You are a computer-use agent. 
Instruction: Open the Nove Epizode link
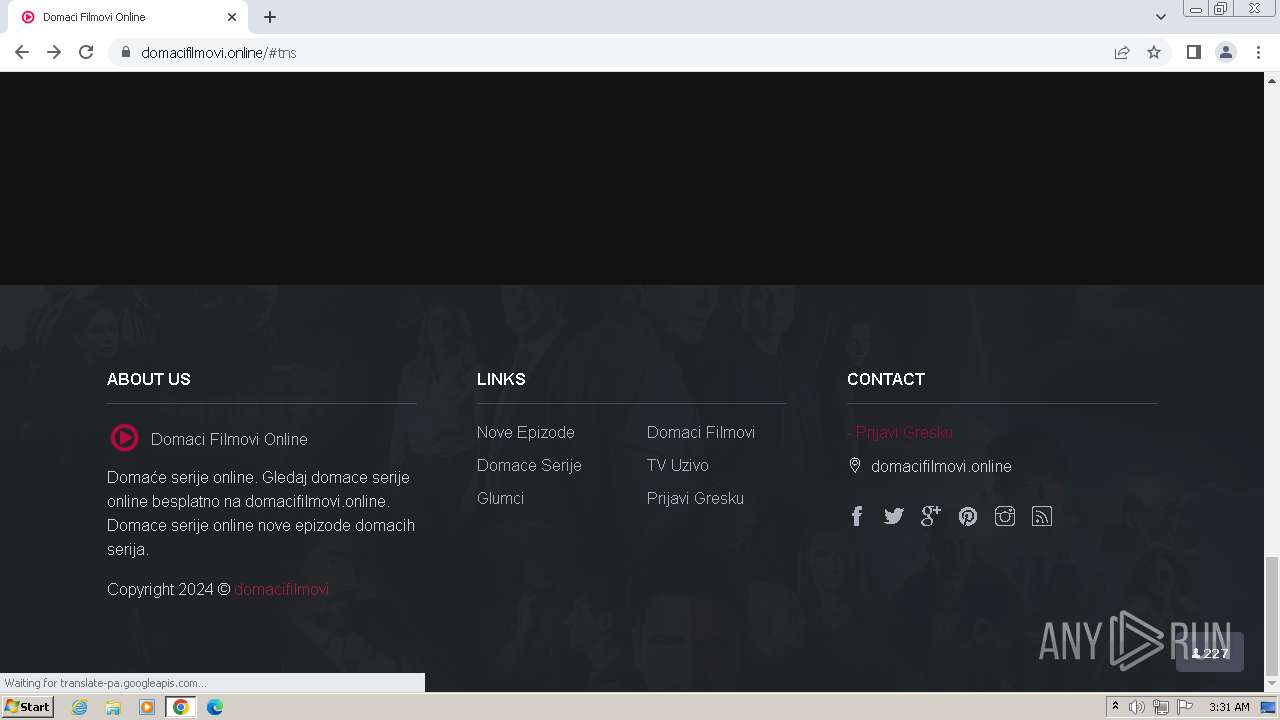[525, 432]
